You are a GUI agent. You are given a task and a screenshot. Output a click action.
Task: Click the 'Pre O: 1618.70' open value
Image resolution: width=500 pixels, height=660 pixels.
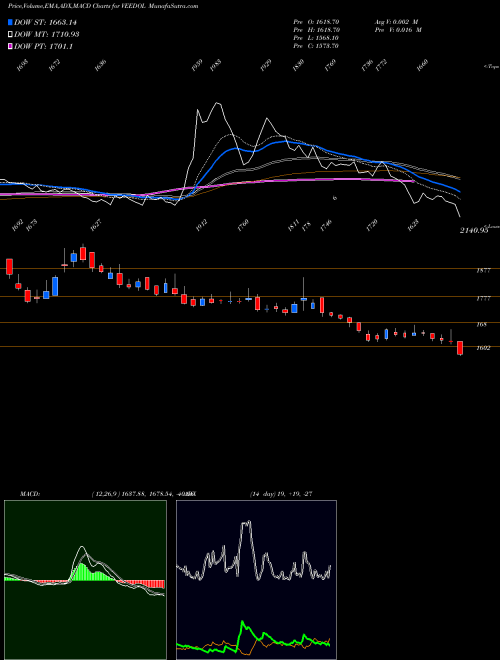pos(316,21)
